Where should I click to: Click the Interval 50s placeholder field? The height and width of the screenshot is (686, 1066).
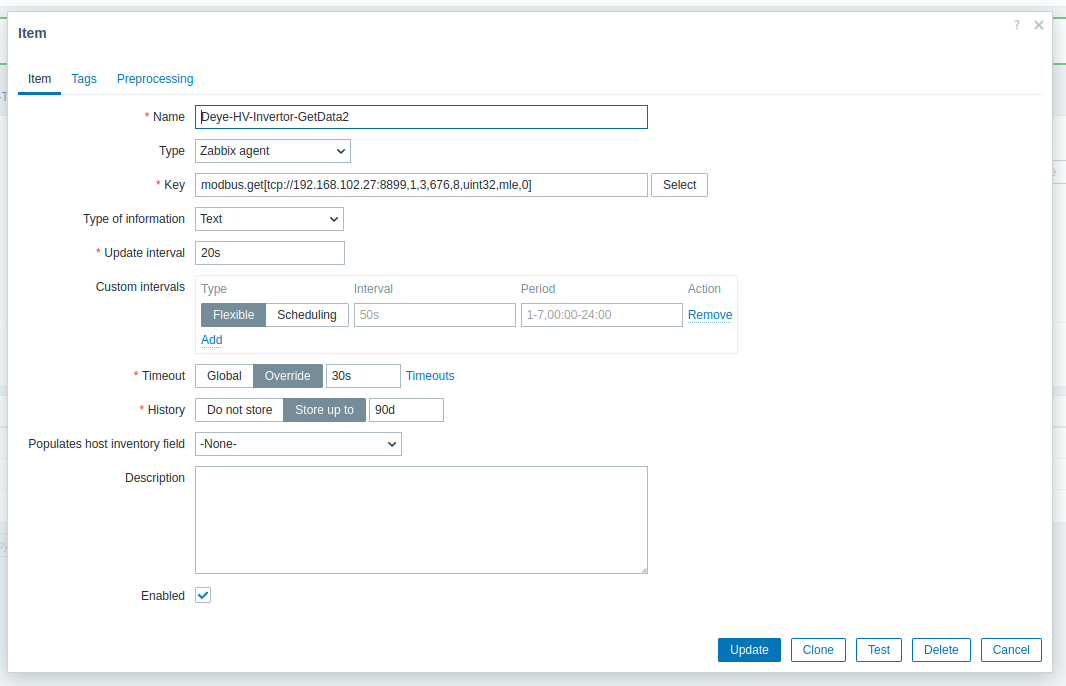click(x=434, y=315)
